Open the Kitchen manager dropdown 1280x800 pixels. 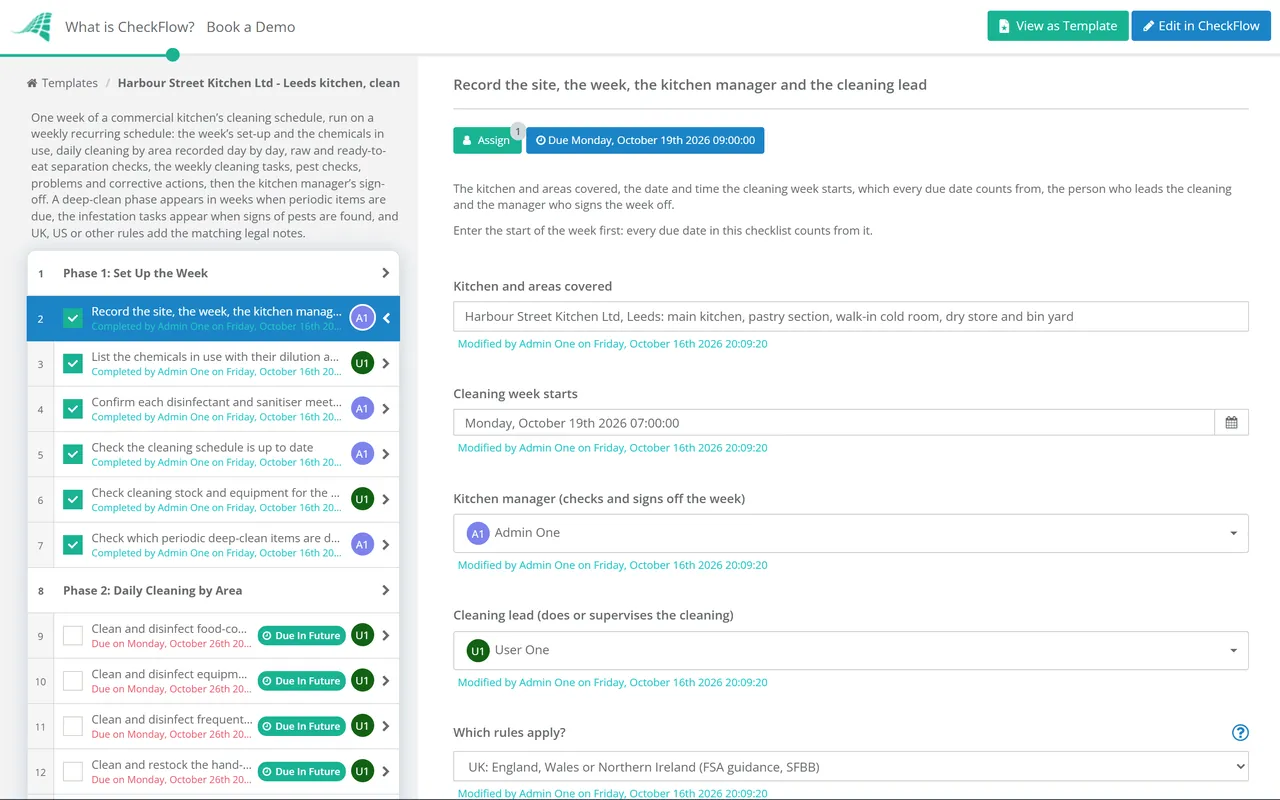(851, 533)
